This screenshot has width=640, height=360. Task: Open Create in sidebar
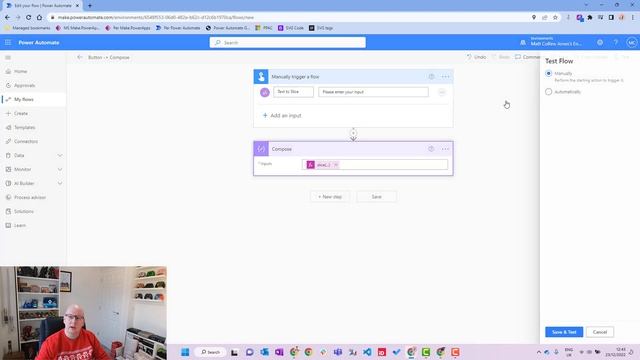[x=21, y=113]
